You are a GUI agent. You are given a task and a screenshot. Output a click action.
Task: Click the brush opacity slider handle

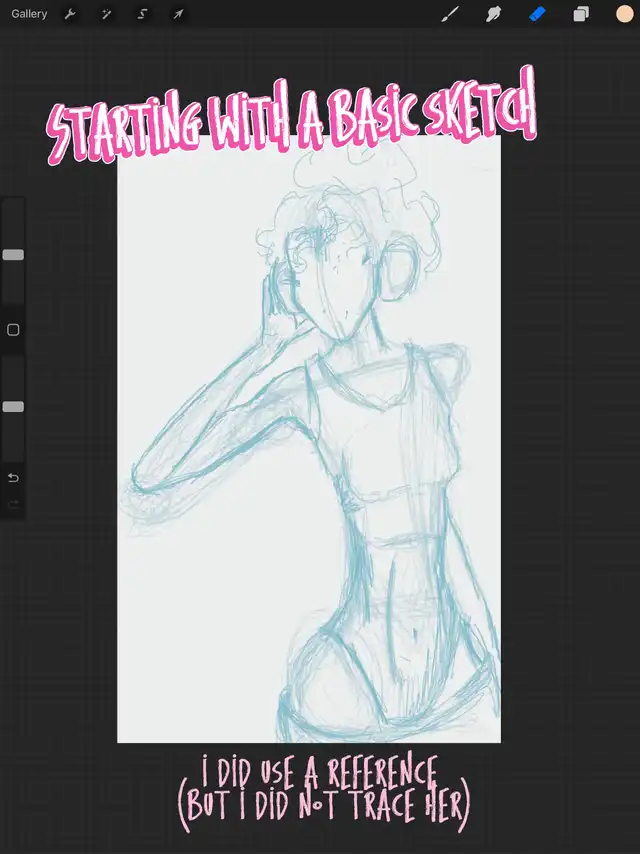click(x=13, y=407)
